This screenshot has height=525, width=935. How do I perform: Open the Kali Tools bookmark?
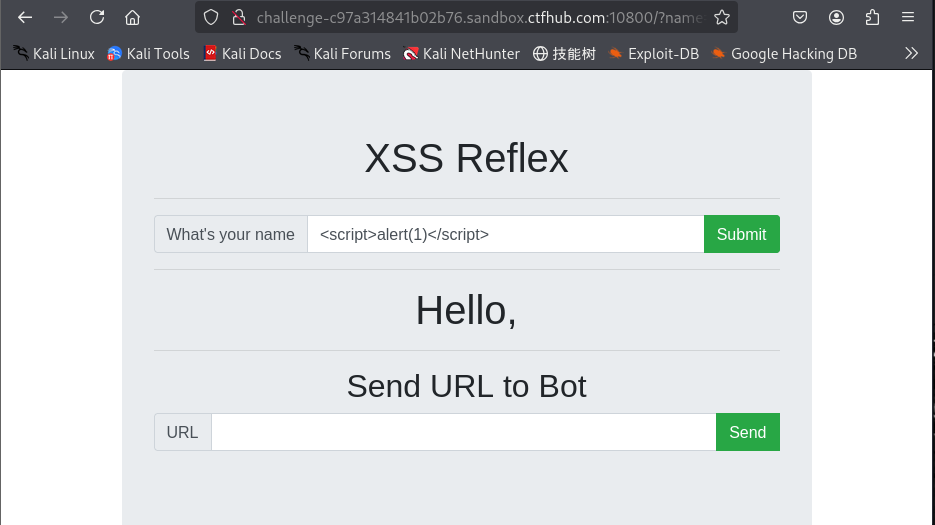click(x=148, y=54)
